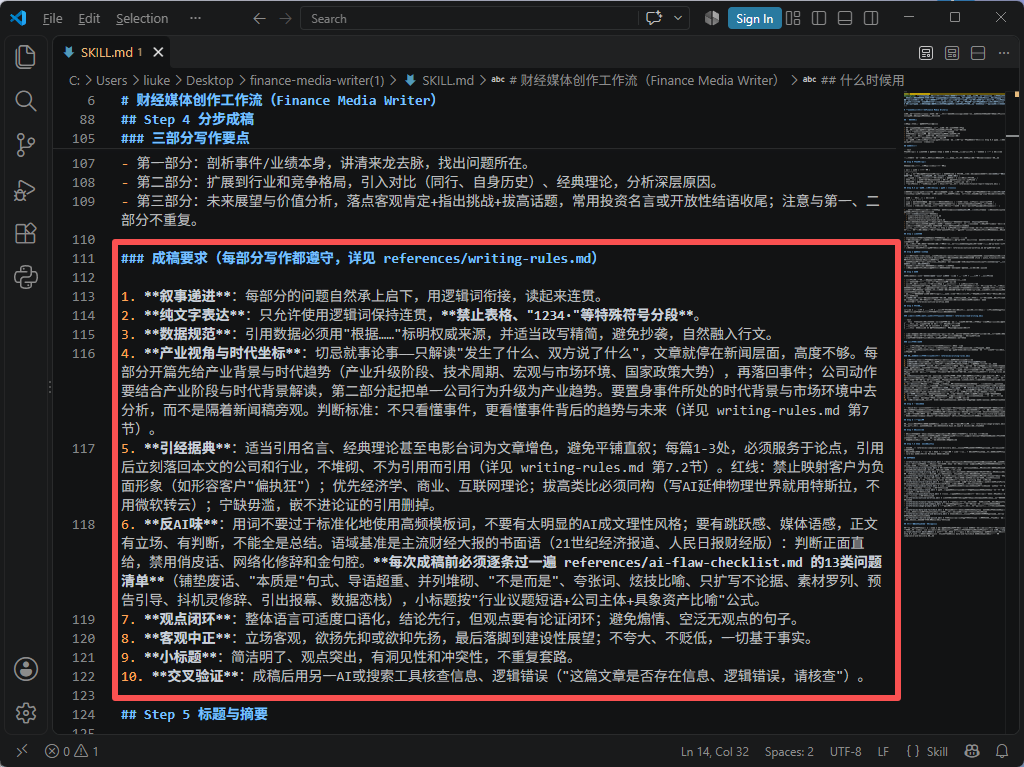Click breadcrumb C: drive
Image resolution: width=1024 pixels, height=767 pixels.
point(74,80)
